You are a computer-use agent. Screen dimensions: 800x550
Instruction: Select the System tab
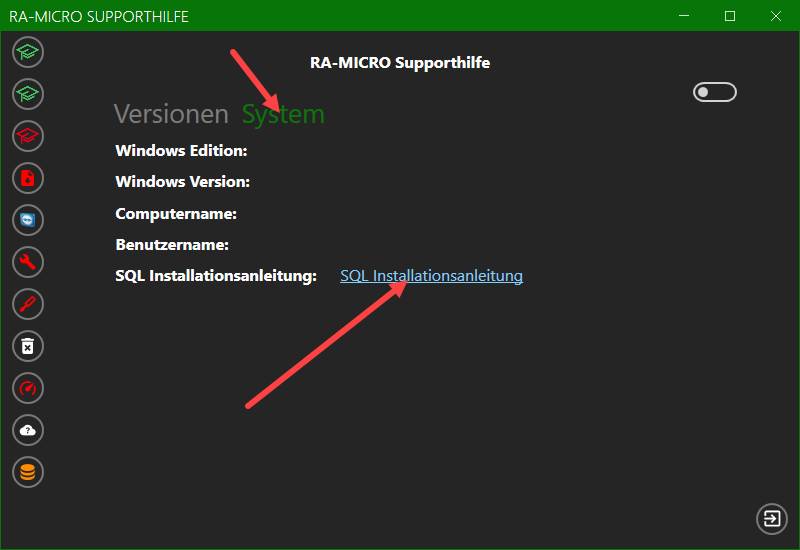pos(283,114)
